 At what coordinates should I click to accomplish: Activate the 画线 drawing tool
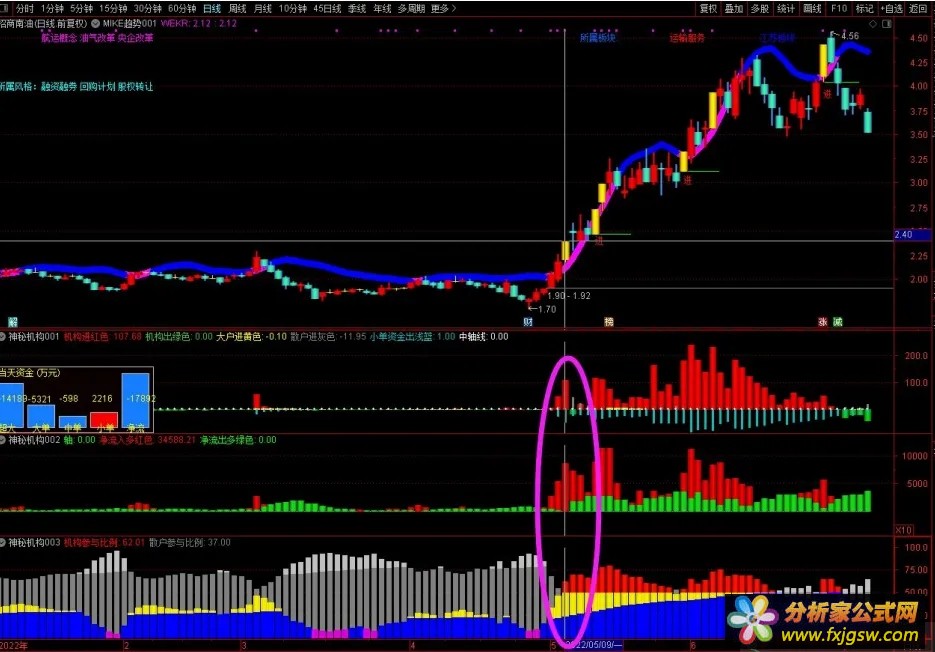(812, 8)
